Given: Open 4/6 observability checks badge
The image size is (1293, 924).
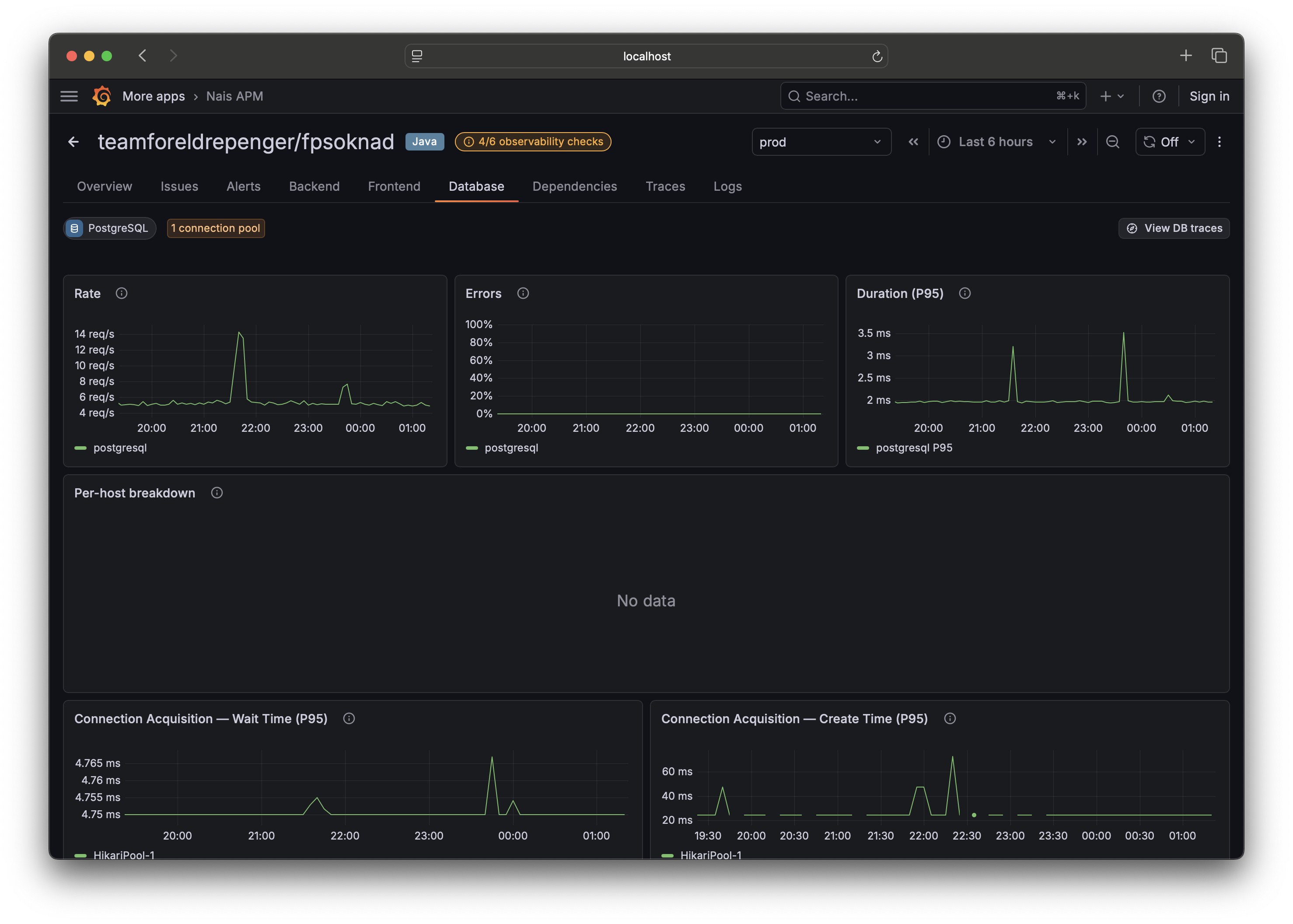Looking at the screenshot, I should tap(533, 142).
